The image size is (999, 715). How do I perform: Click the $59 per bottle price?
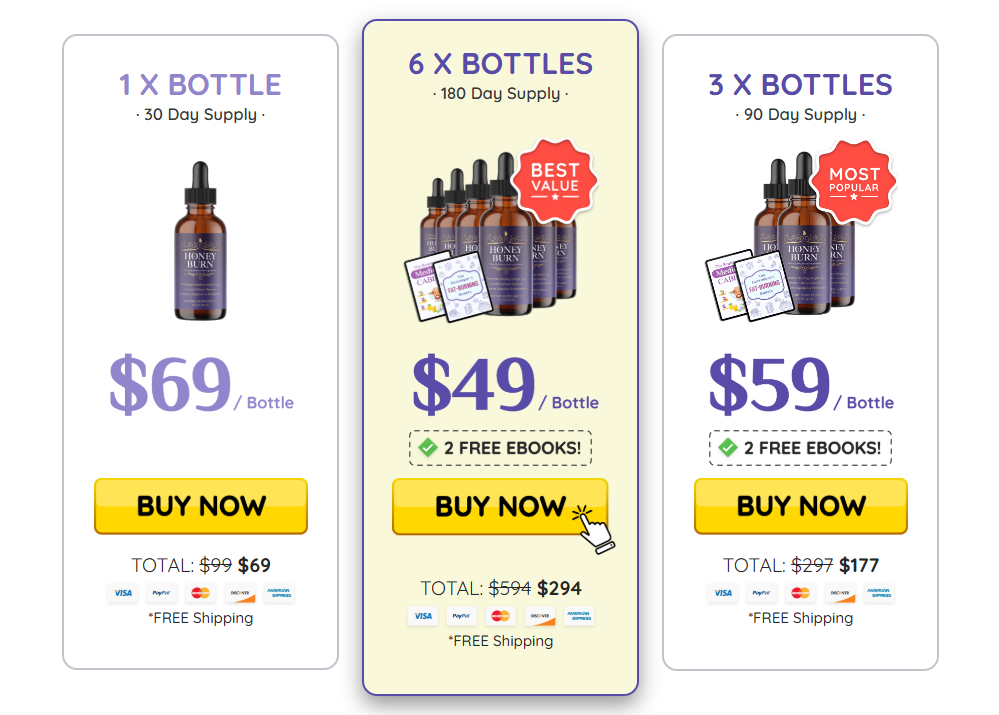tap(770, 385)
